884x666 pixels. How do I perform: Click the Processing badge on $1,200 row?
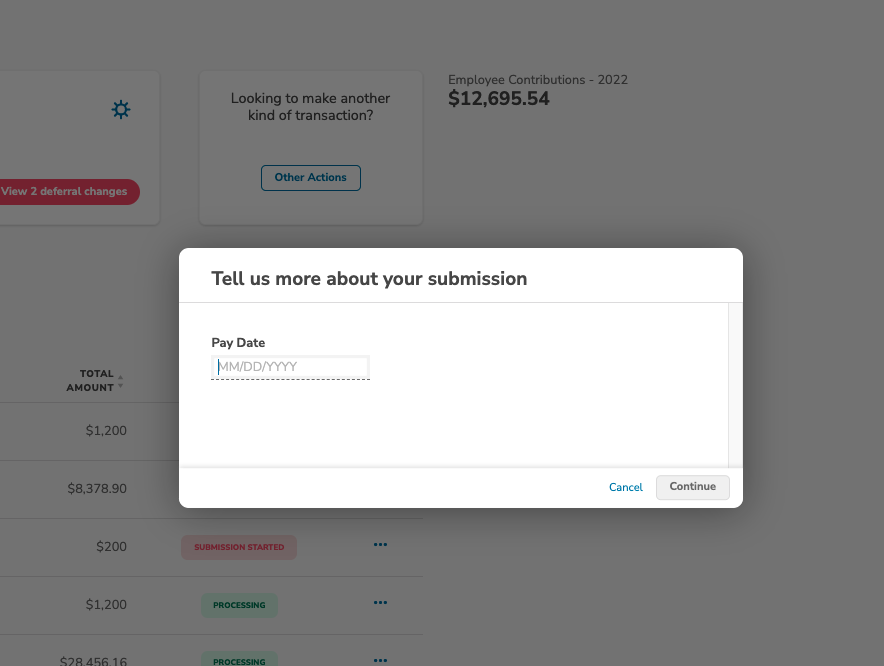pyautogui.click(x=239, y=605)
